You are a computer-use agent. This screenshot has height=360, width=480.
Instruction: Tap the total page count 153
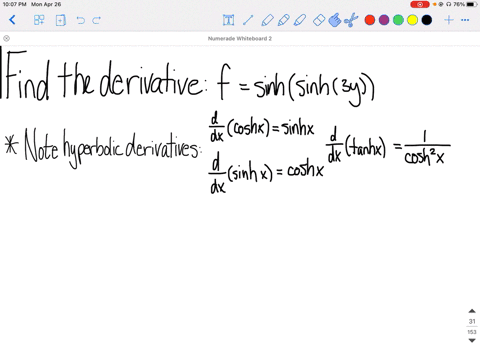(x=472, y=332)
